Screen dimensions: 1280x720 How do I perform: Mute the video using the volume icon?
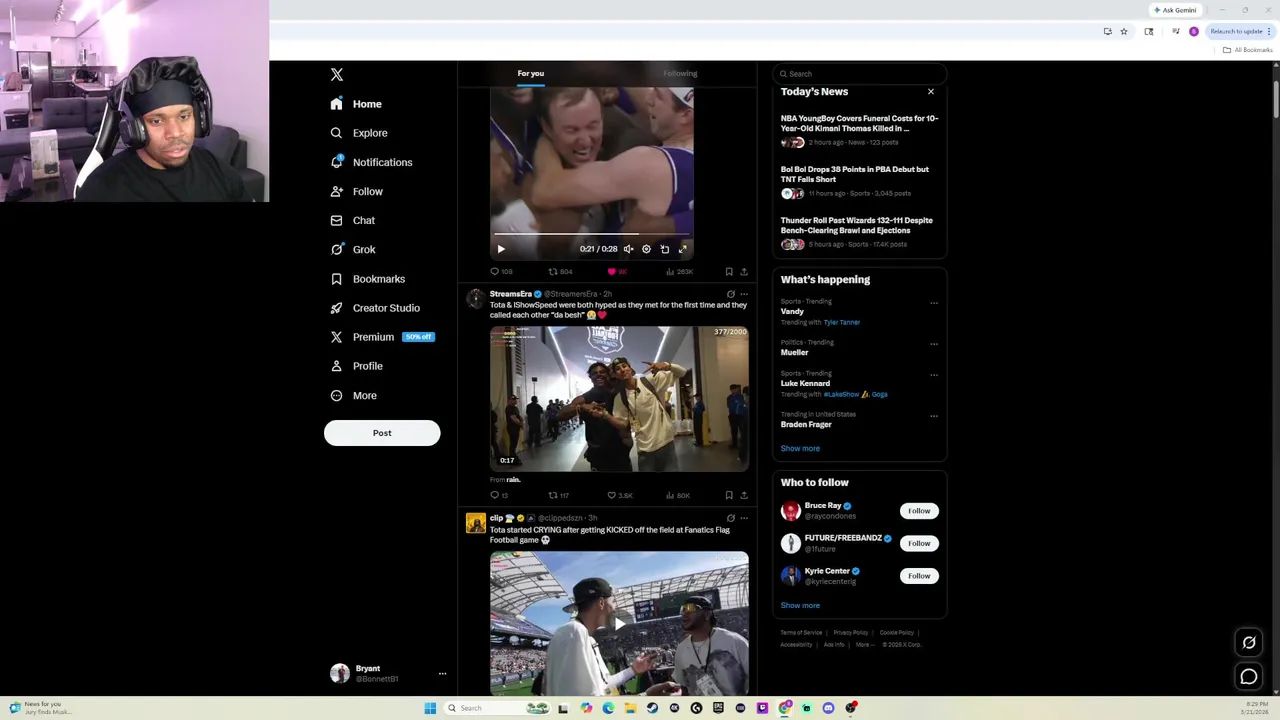[x=628, y=249]
